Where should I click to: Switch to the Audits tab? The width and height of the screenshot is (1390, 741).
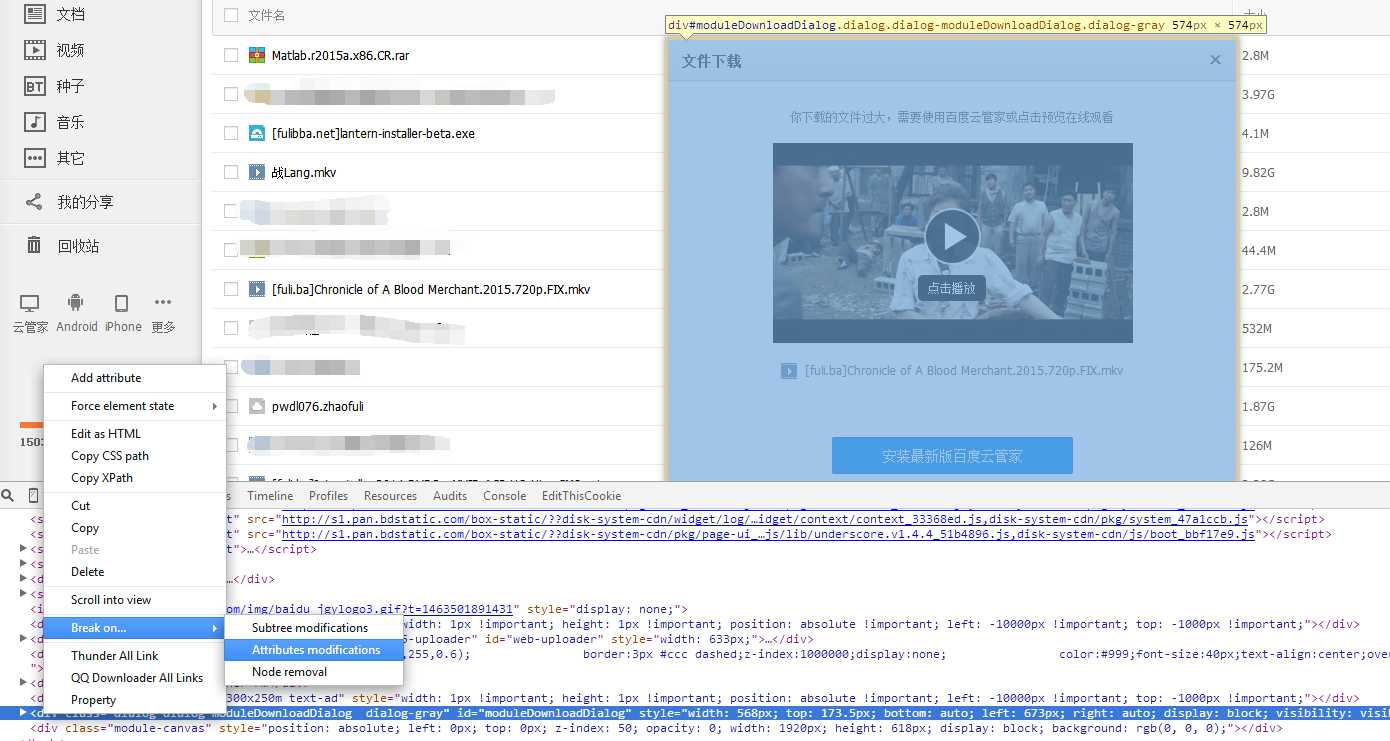click(x=450, y=496)
